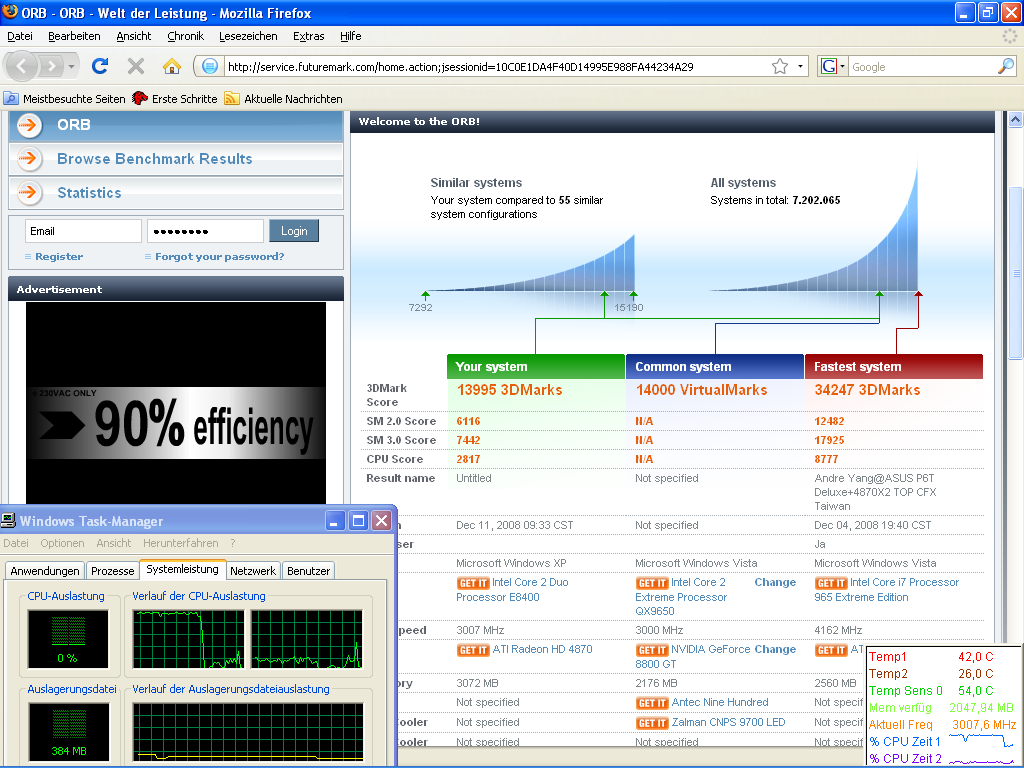Click Forgot your password link
Image resolution: width=1024 pixels, height=768 pixels.
pos(219,257)
